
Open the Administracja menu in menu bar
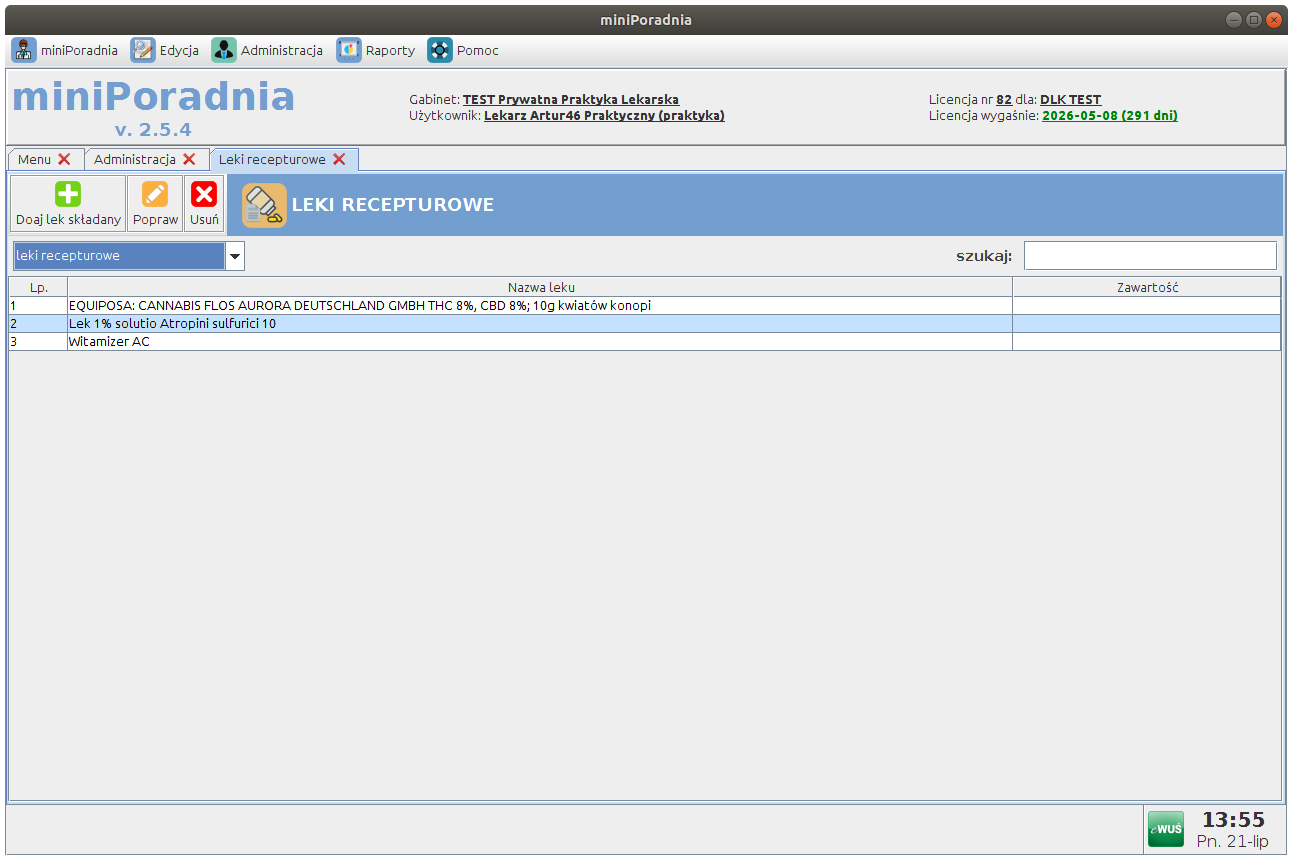267,50
